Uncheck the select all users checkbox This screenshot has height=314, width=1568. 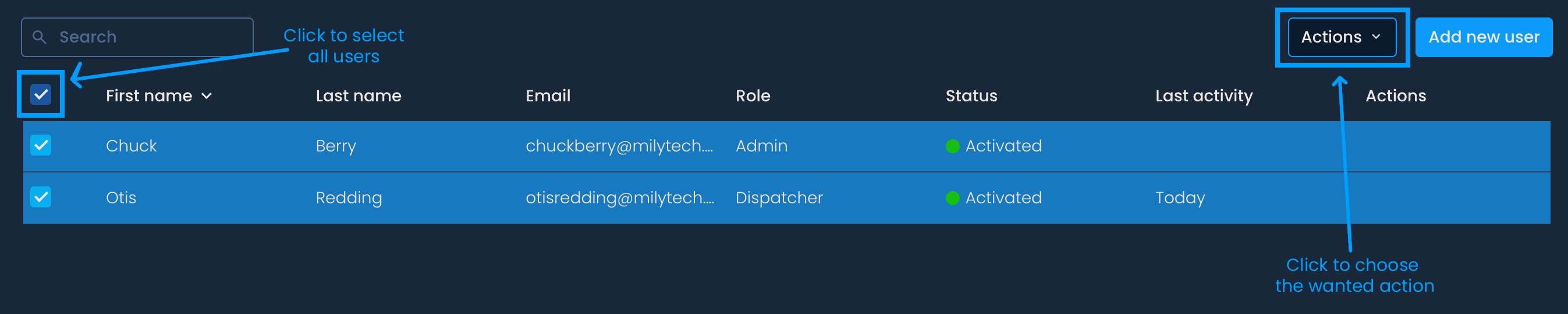click(41, 94)
